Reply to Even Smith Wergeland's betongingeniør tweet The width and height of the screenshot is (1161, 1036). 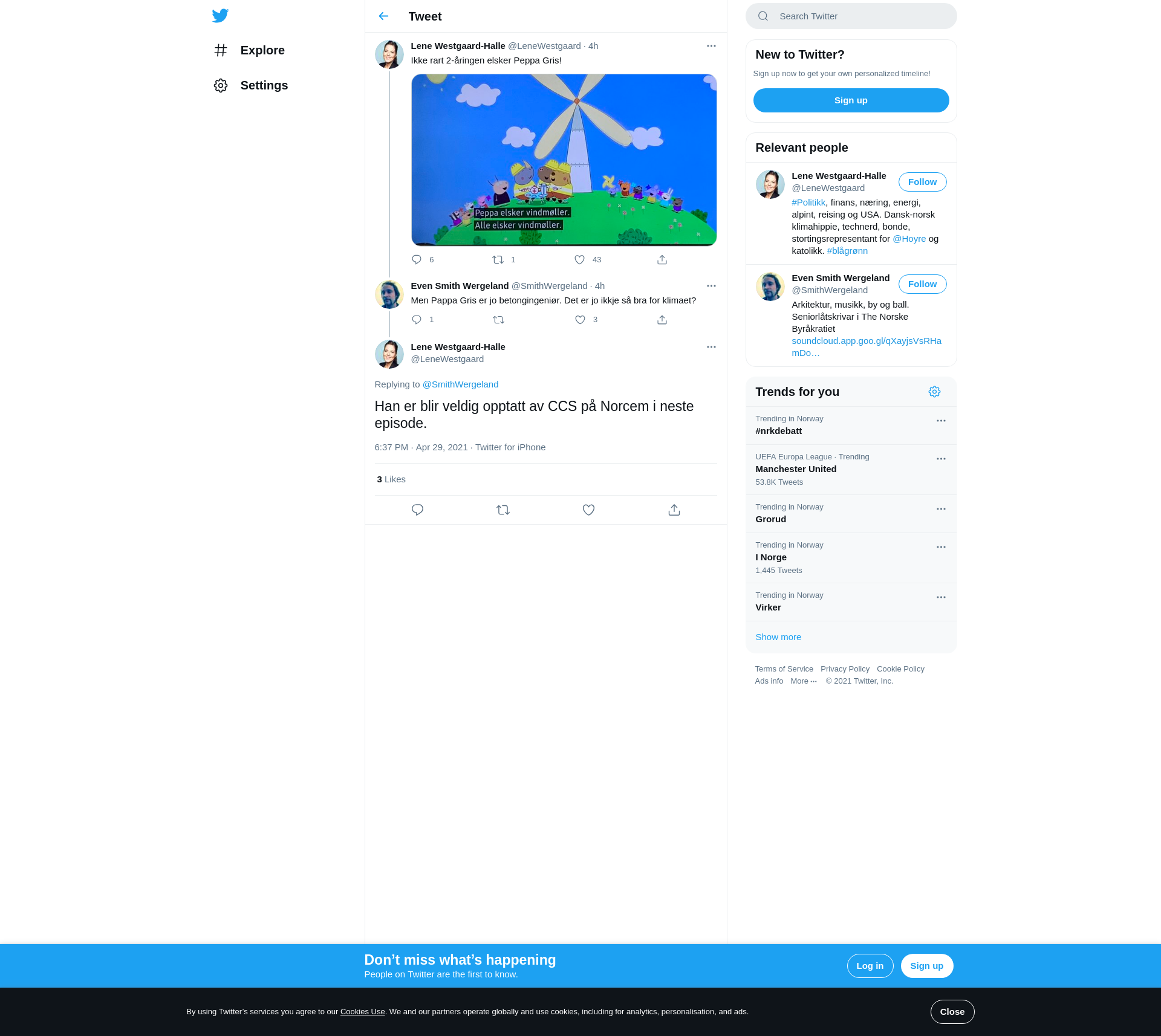[417, 320]
